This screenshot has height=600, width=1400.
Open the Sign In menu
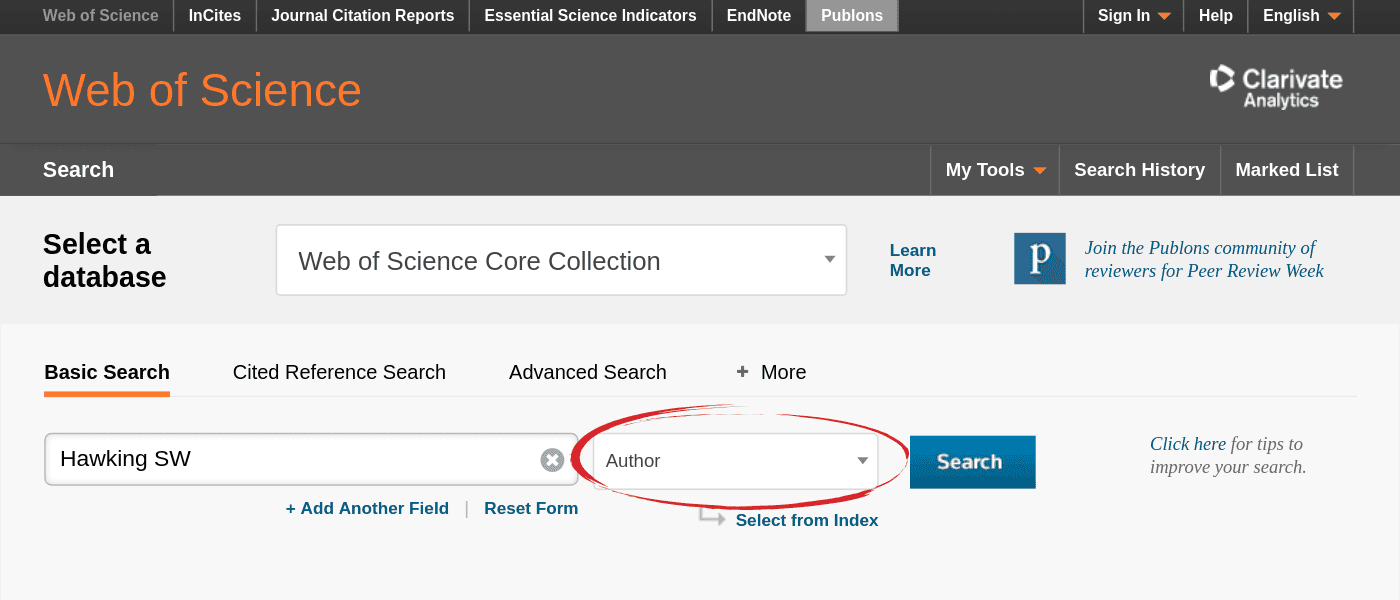(1132, 16)
